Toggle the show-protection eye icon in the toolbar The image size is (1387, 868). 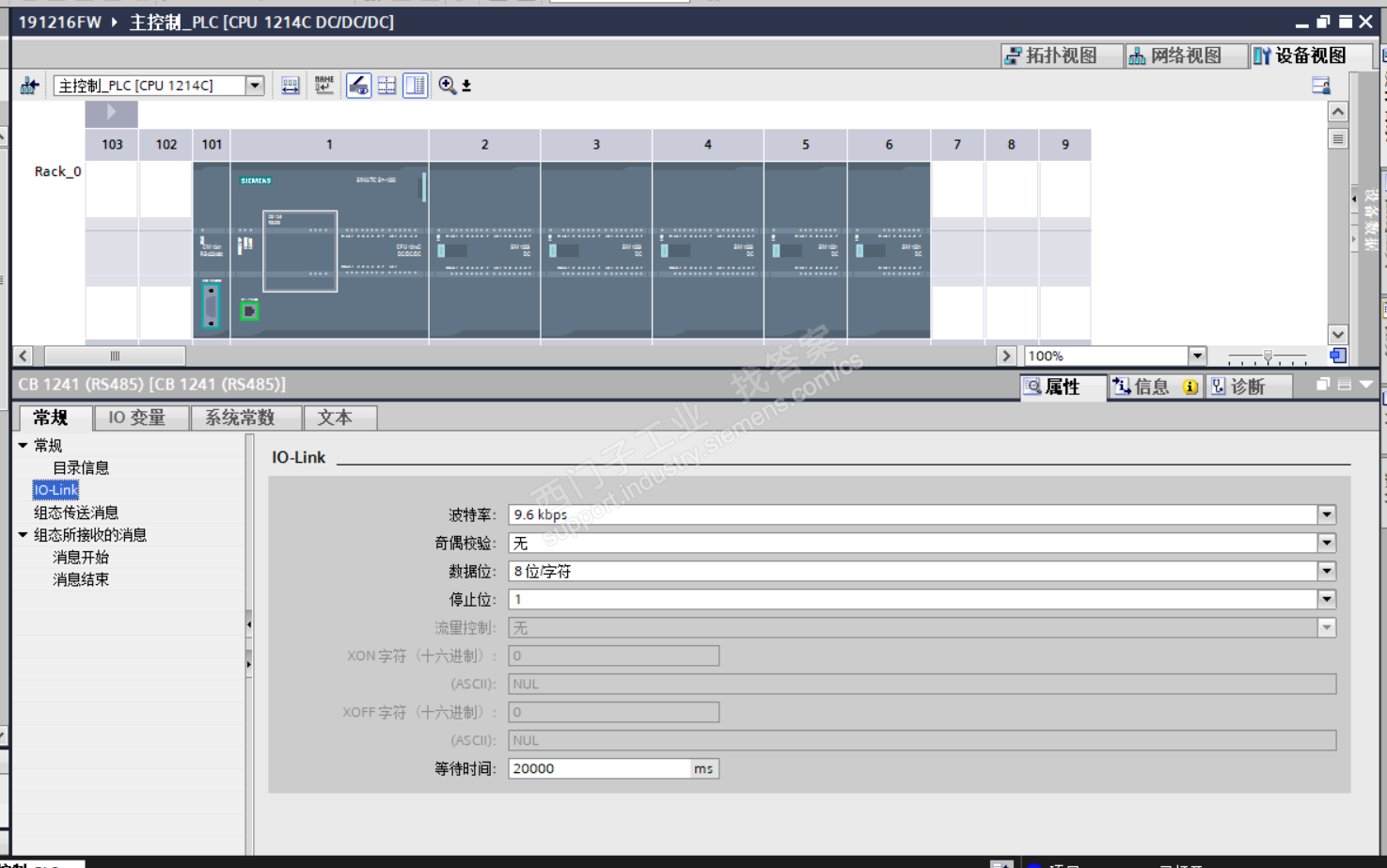click(358, 86)
